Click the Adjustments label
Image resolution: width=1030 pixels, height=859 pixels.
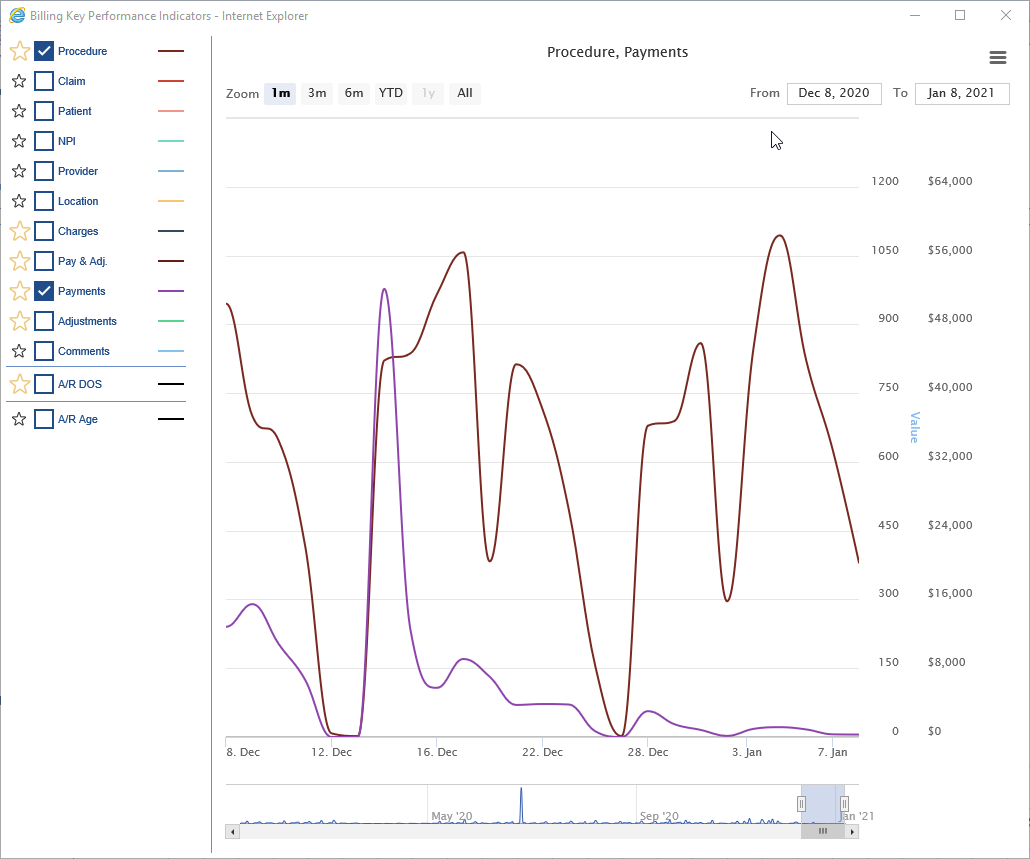[87, 321]
